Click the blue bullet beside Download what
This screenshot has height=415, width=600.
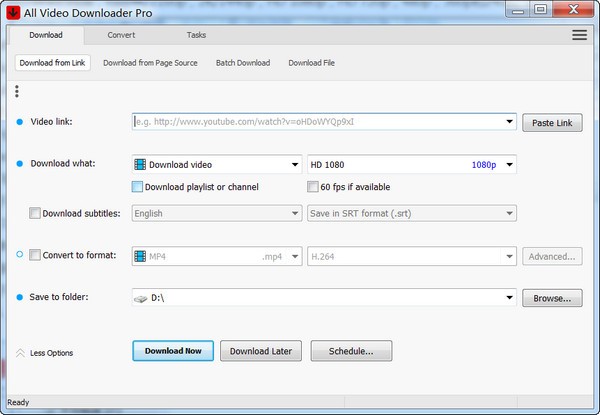pyautogui.click(x=19, y=163)
